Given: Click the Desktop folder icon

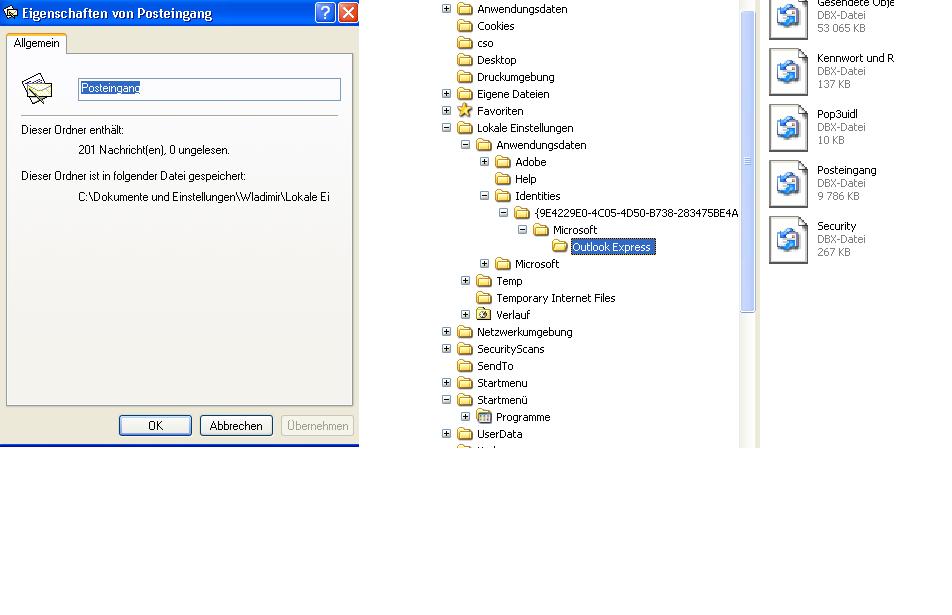Looking at the screenshot, I should [464, 59].
